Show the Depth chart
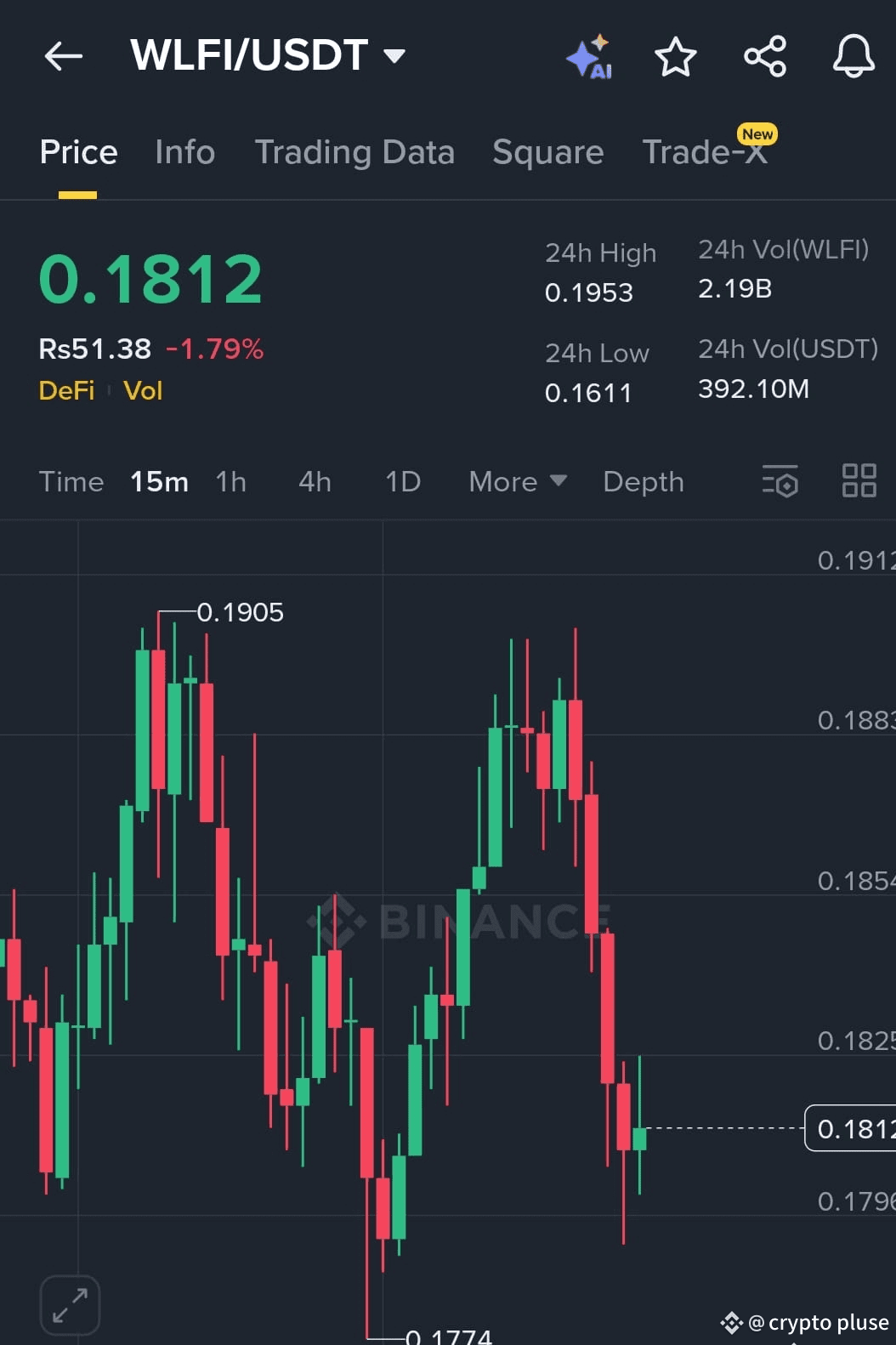This screenshot has height=1345, width=896. 644,482
